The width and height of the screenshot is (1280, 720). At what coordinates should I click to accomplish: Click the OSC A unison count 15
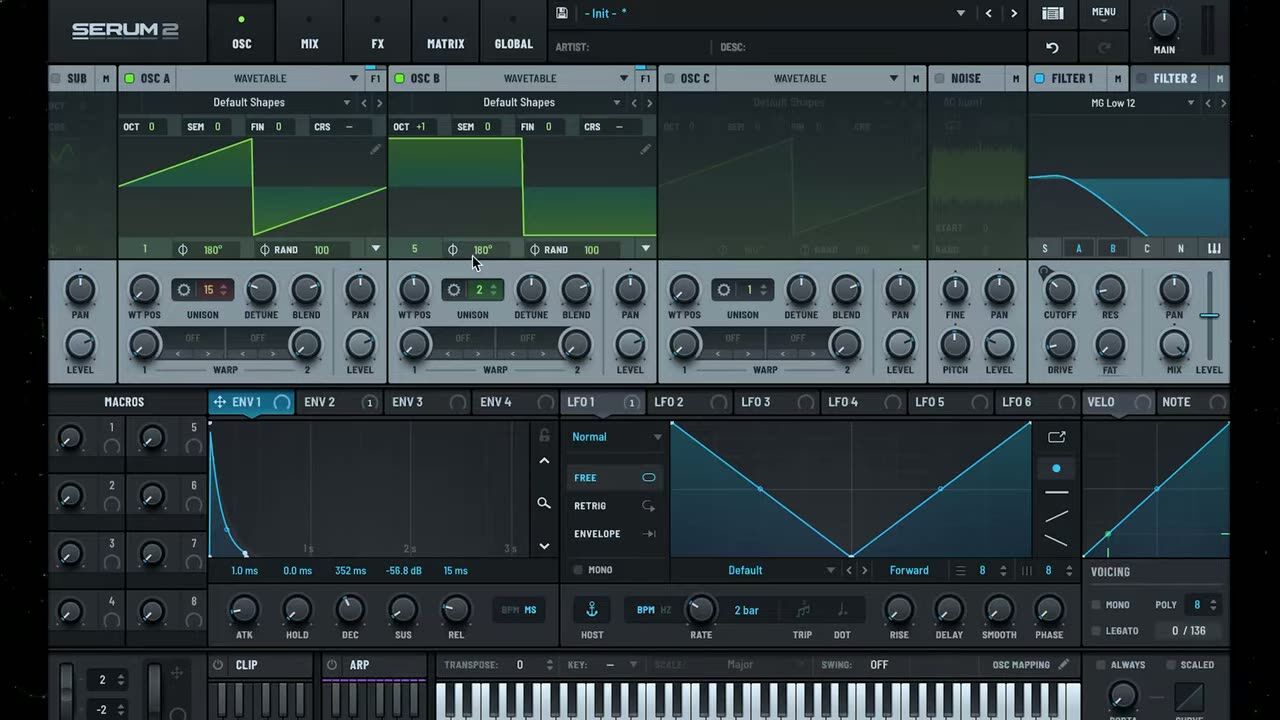coord(209,290)
